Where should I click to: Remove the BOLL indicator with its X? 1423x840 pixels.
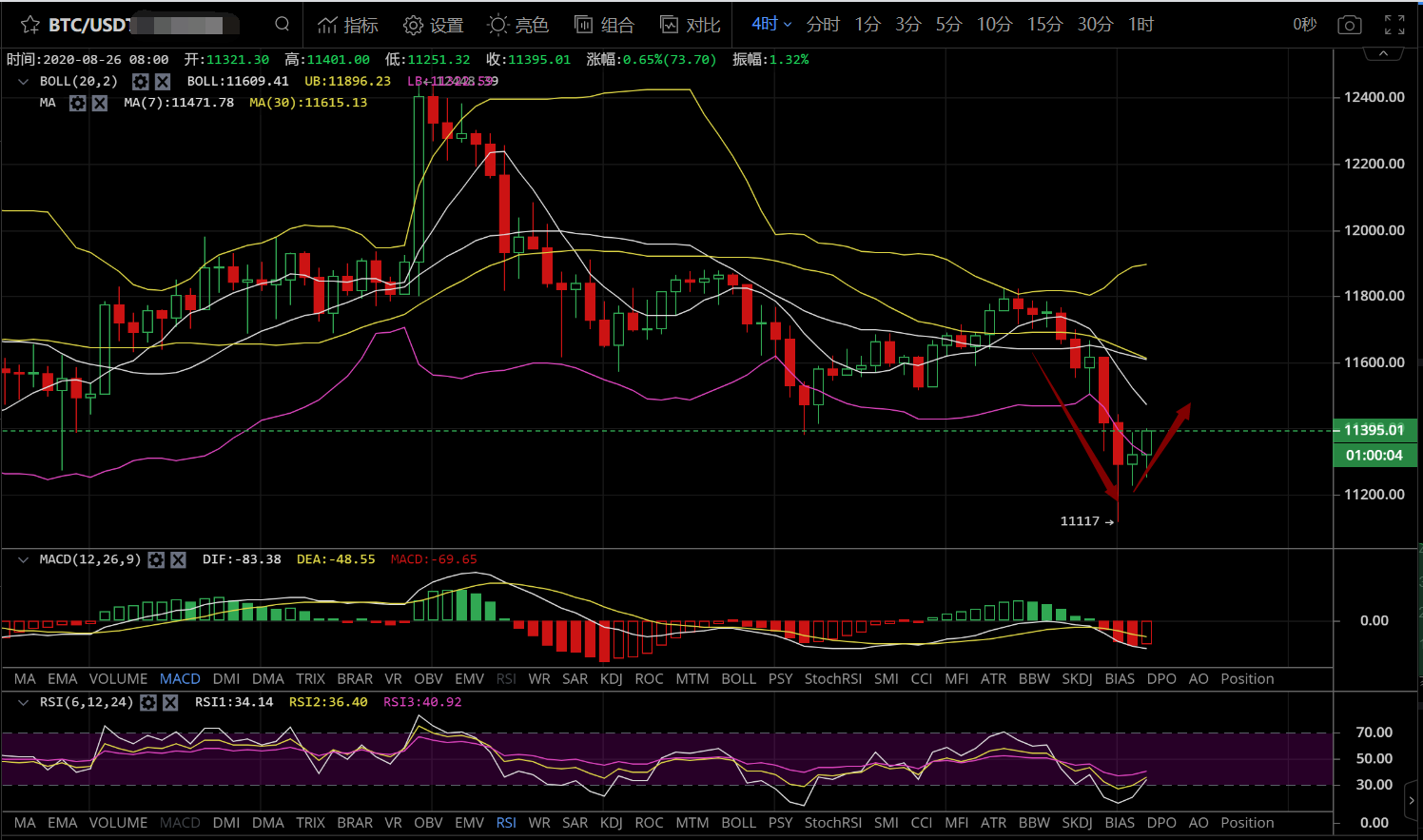tap(163, 82)
